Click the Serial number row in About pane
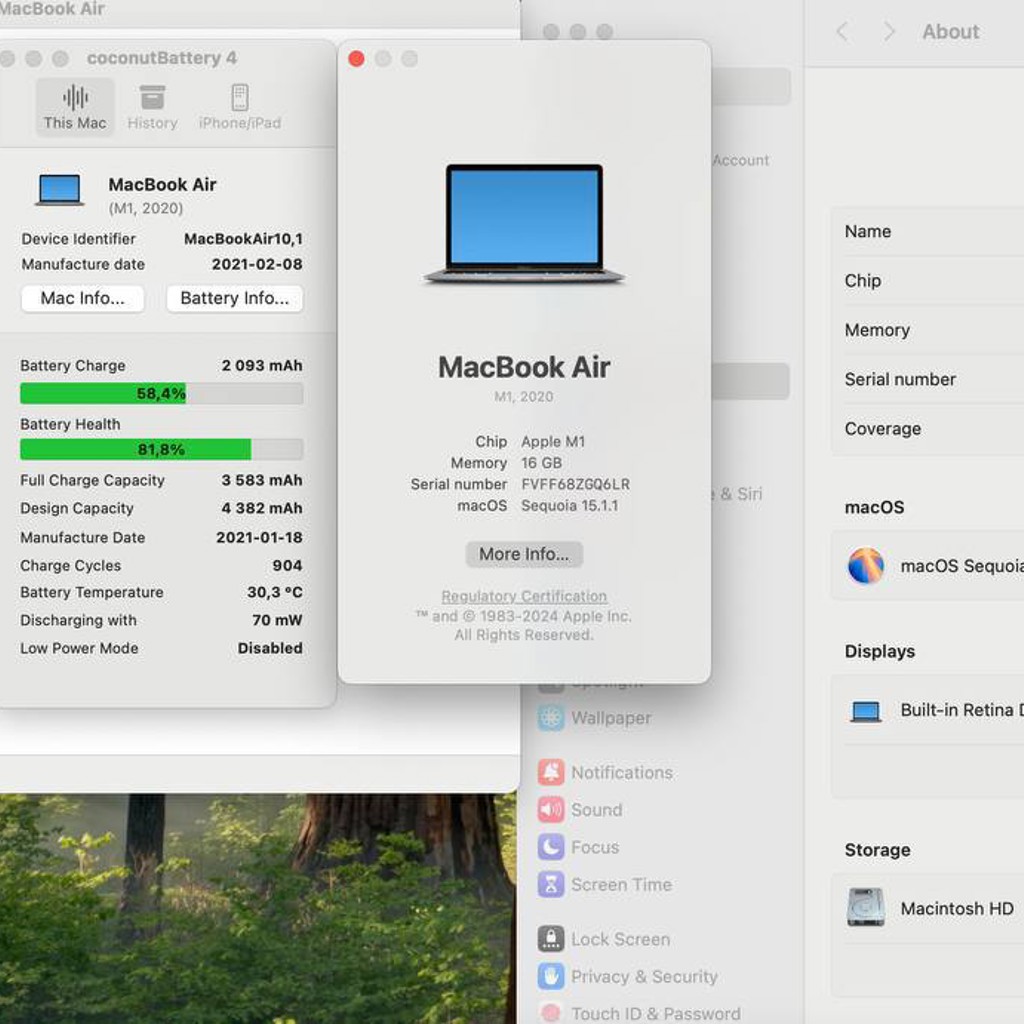1024x1024 pixels. point(927,379)
